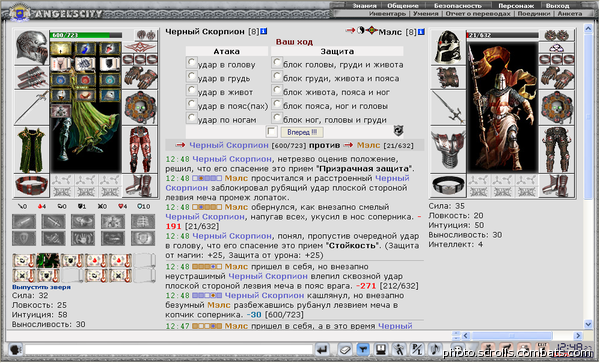Click the send message arrow icon
The image size is (600, 363).
(x=322, y=349)
